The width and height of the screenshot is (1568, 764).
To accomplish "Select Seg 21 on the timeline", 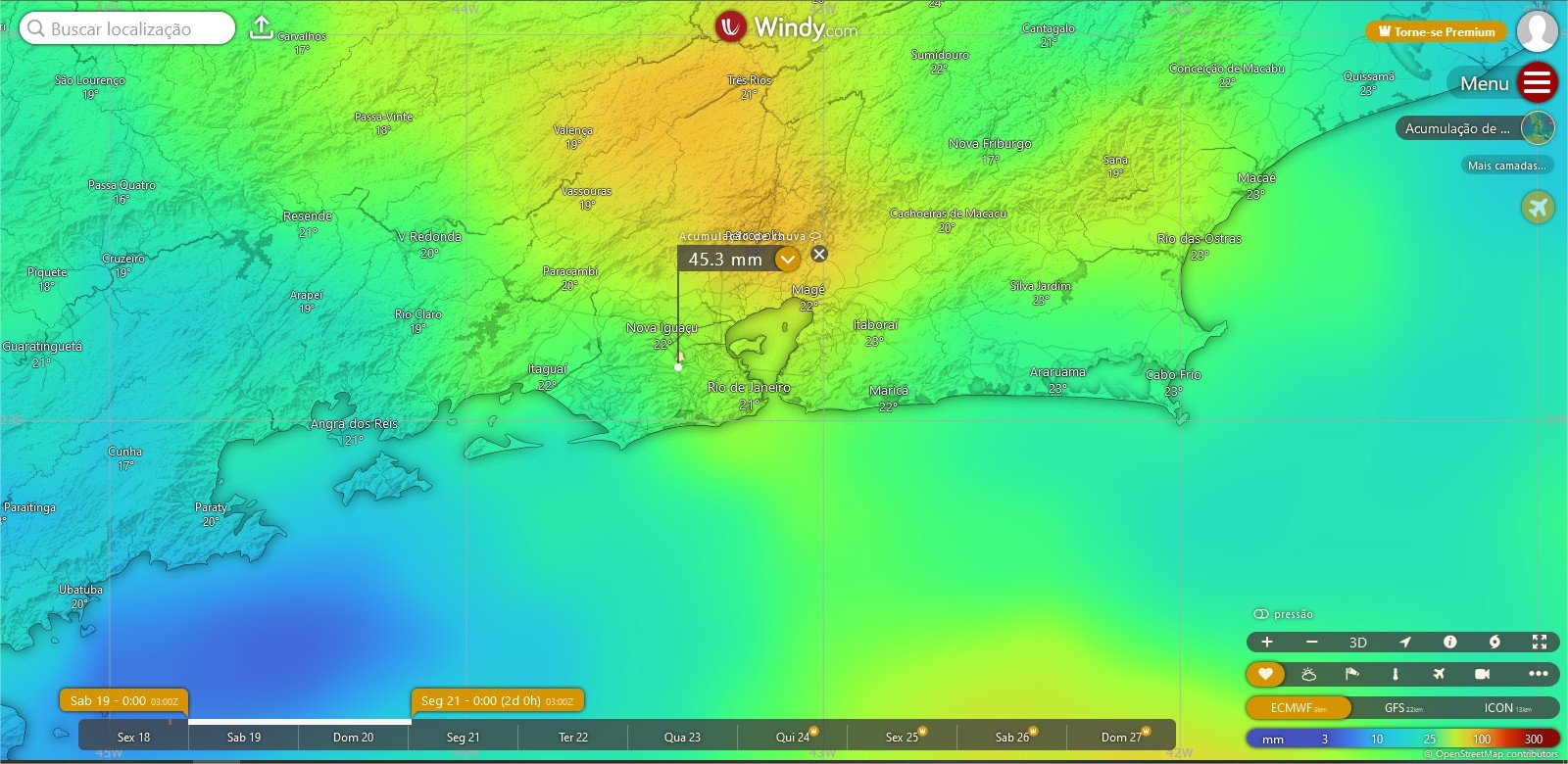I will coord(463,737).
